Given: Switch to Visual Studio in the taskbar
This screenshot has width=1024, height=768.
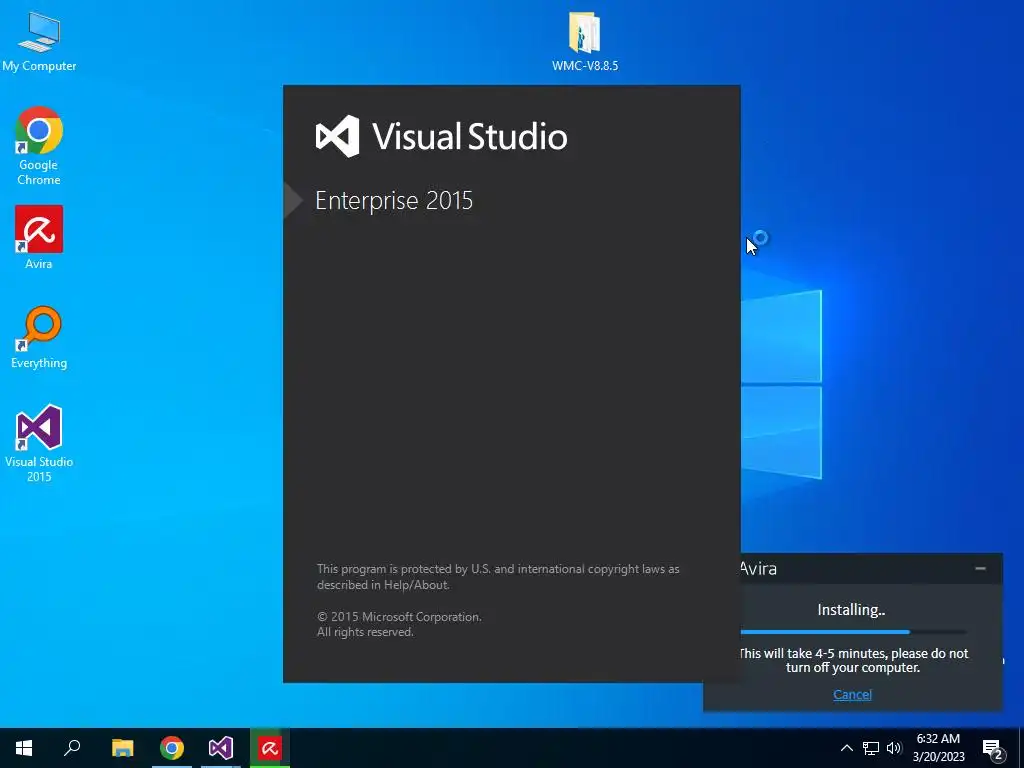Looking at the screenshot, I should coord(221,748).
